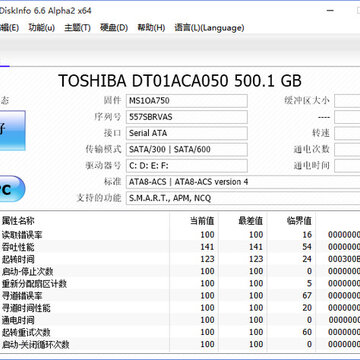Click worst value 100 of 读取错误率
The image size is (360, 360).
256,235
